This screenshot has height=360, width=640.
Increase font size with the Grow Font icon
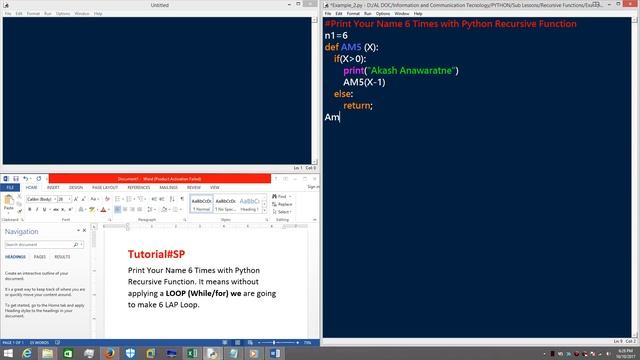(76, 199)
